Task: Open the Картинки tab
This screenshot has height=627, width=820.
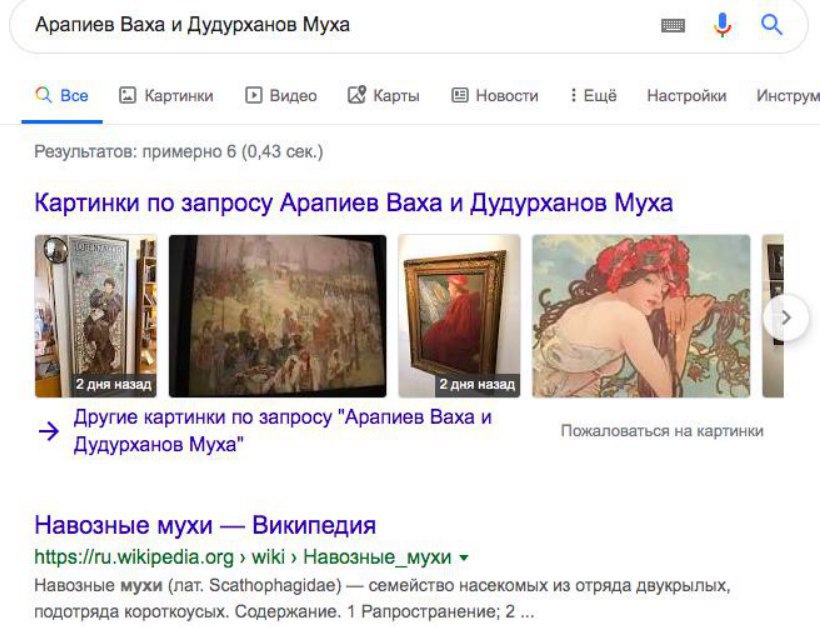Action: click(x=166, y=96)
